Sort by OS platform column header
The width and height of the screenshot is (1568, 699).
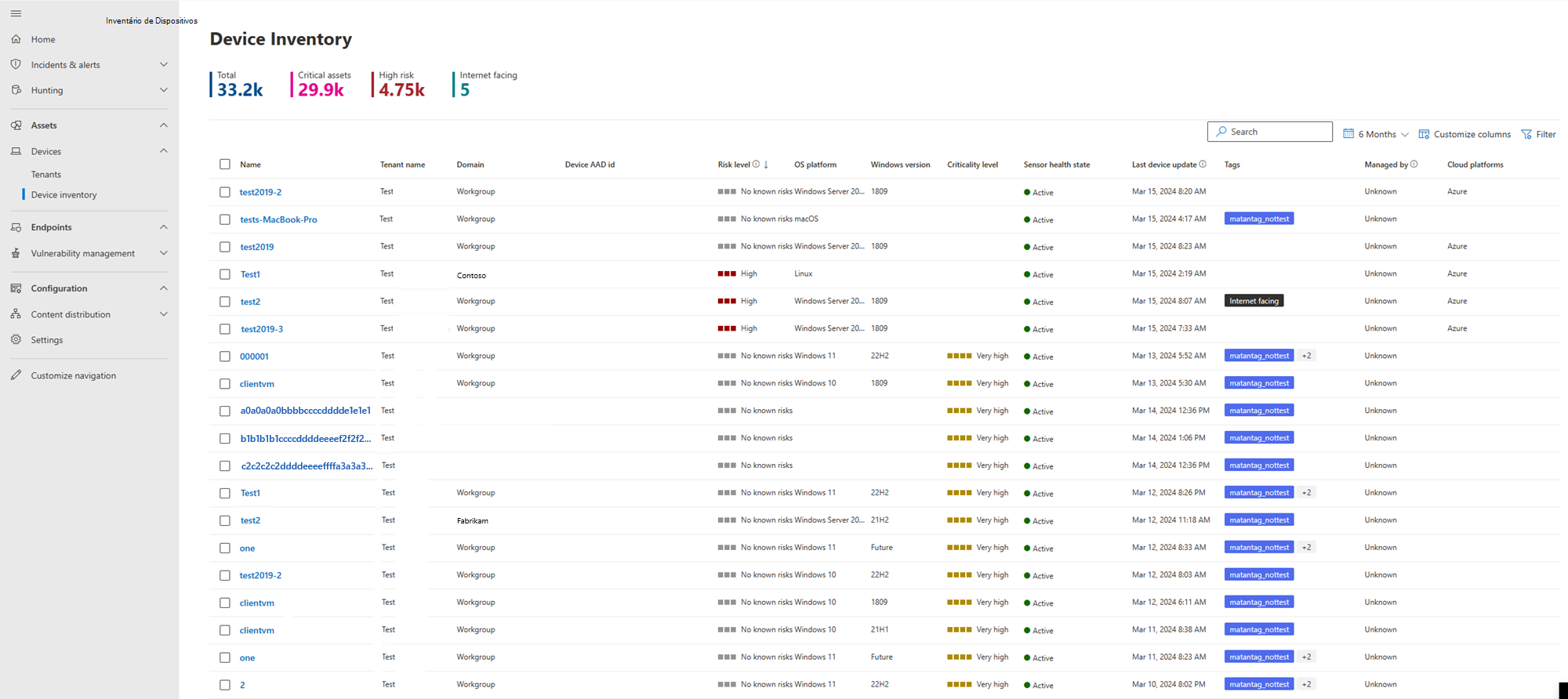tap(815, 165)
